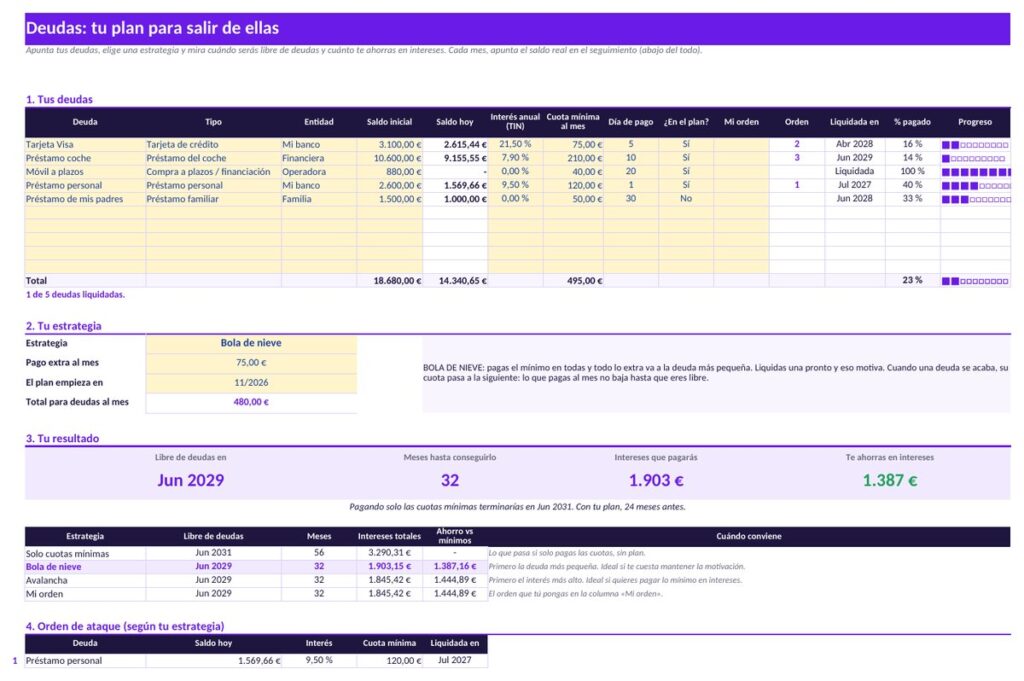Click "Préstamo de mis padres" debt cell
Screen dimensions: 1024x681
click(85, 199)
